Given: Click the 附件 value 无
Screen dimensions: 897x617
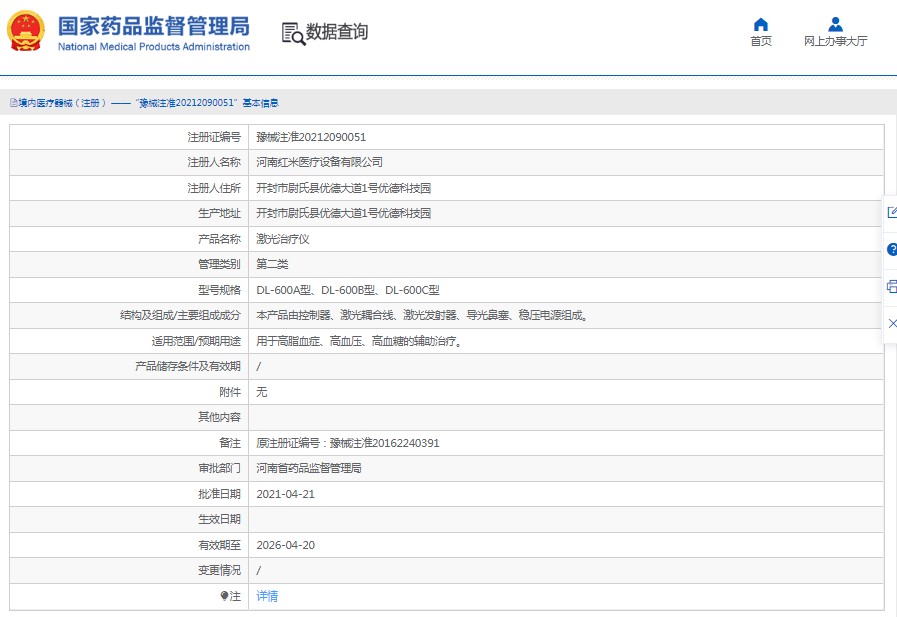Looking at the screenshot, I should pyautogui.click(x=261, y=392).
